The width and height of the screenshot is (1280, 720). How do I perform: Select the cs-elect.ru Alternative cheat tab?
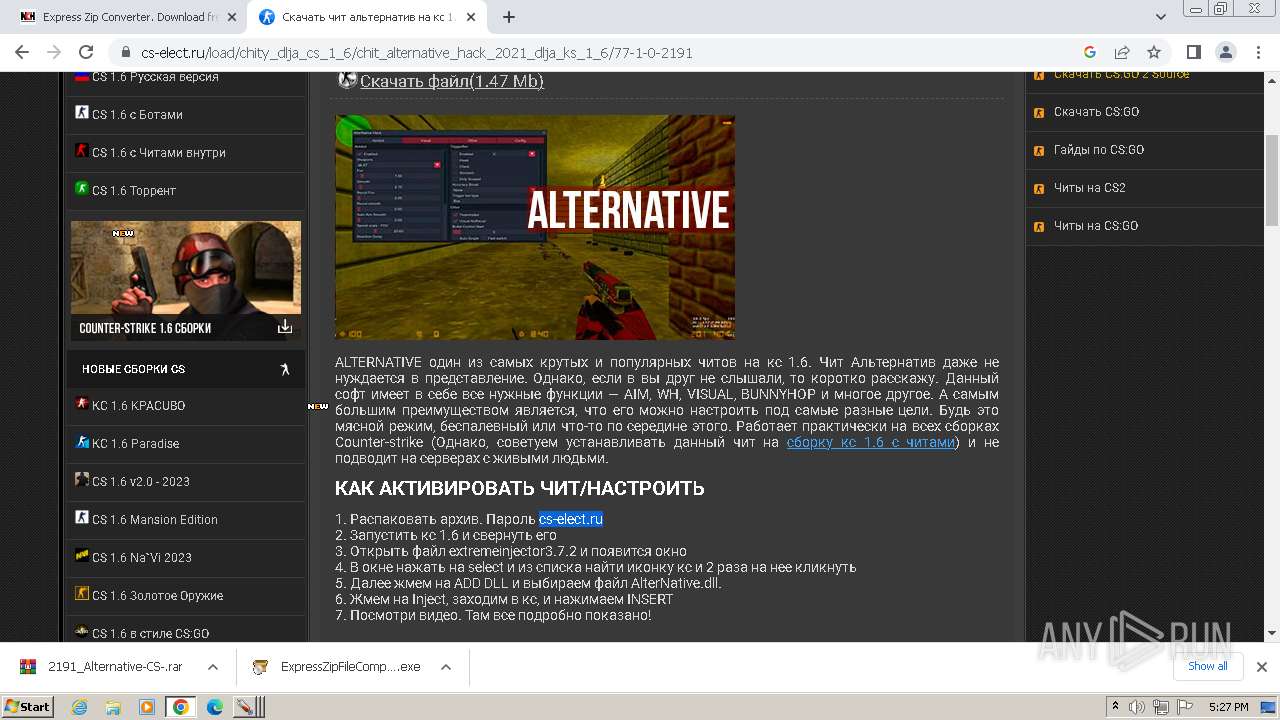367,17
